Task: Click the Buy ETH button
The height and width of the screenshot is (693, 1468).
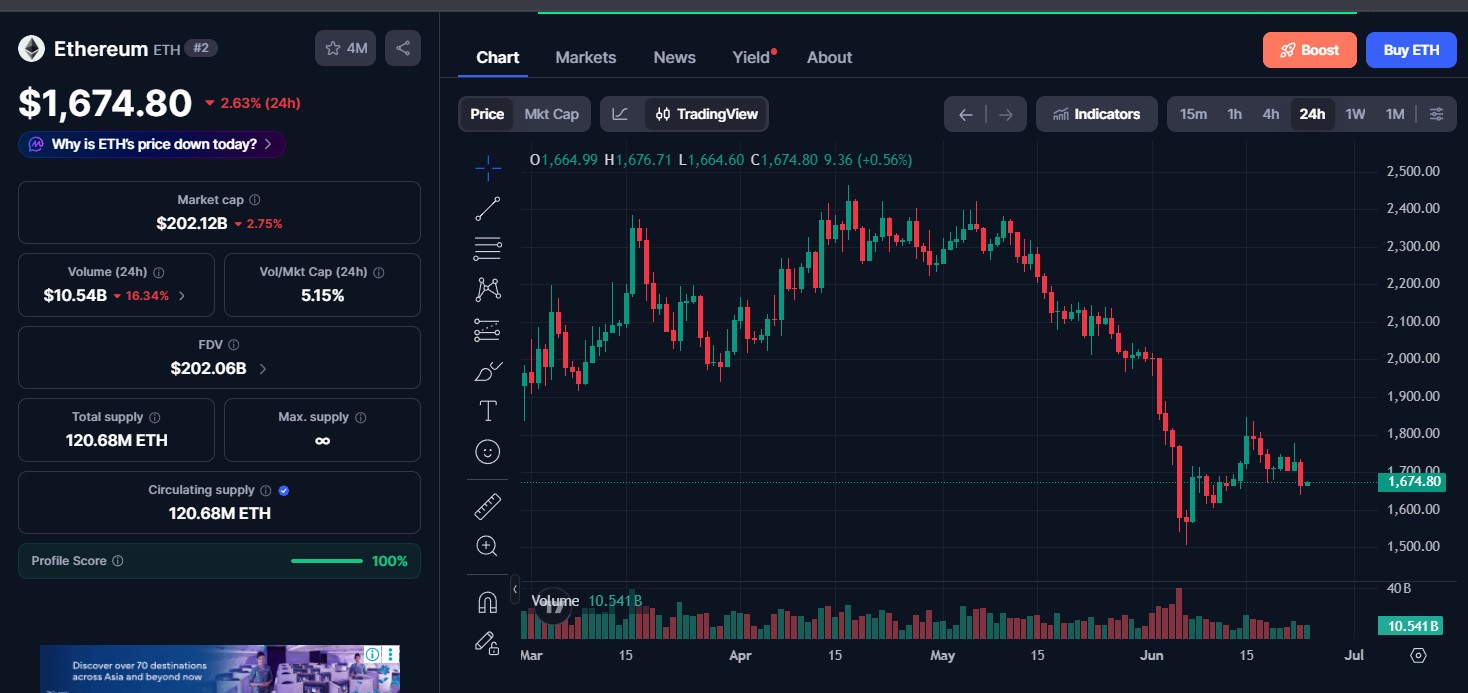Action: pos(1411,50)
